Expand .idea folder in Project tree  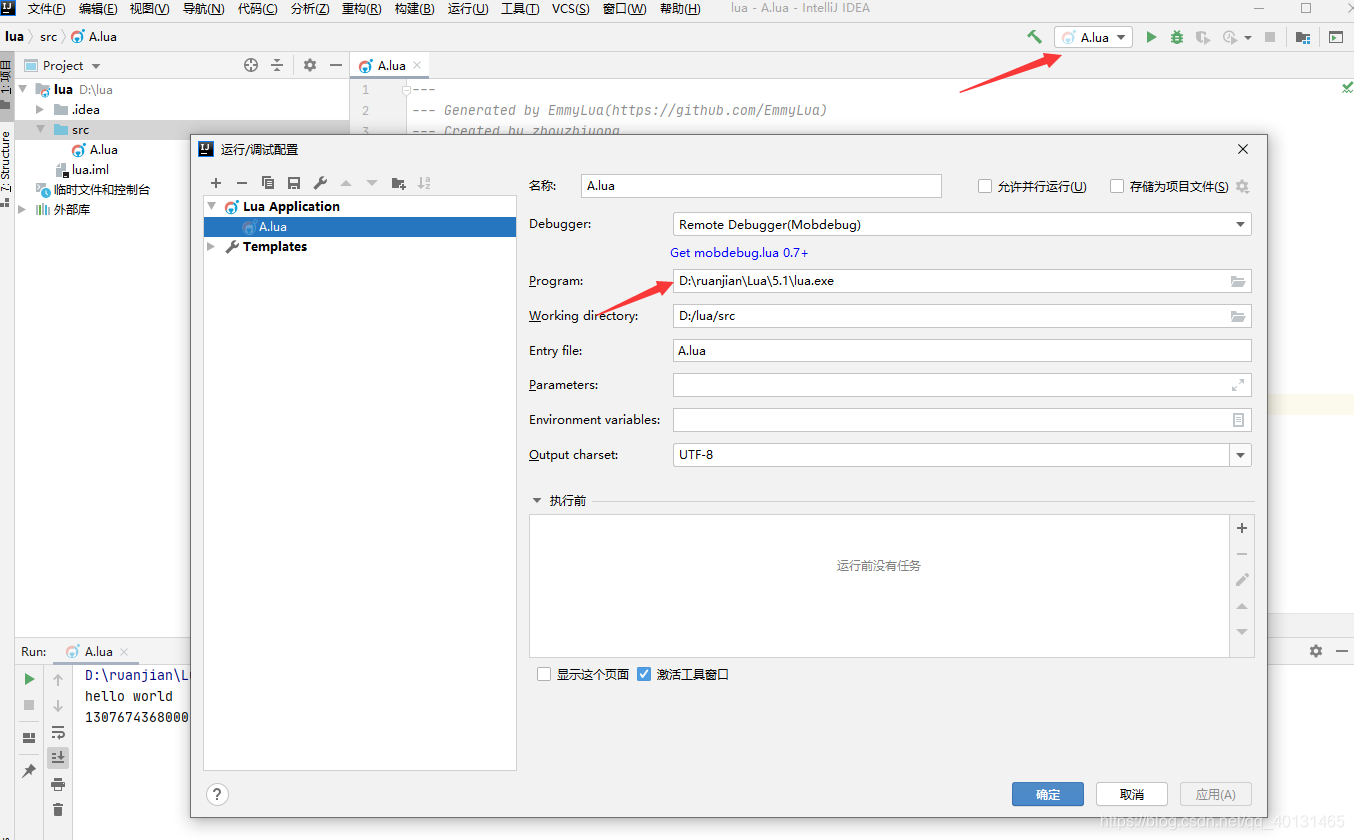click(41, 110)
